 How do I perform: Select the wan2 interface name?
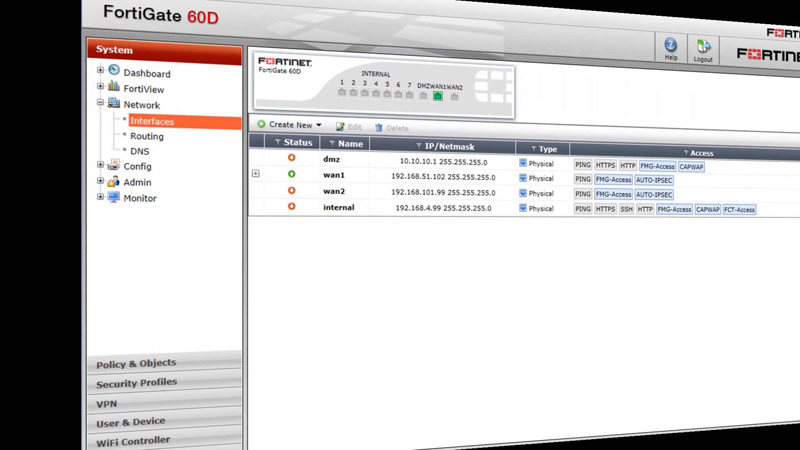coord(334,191)
